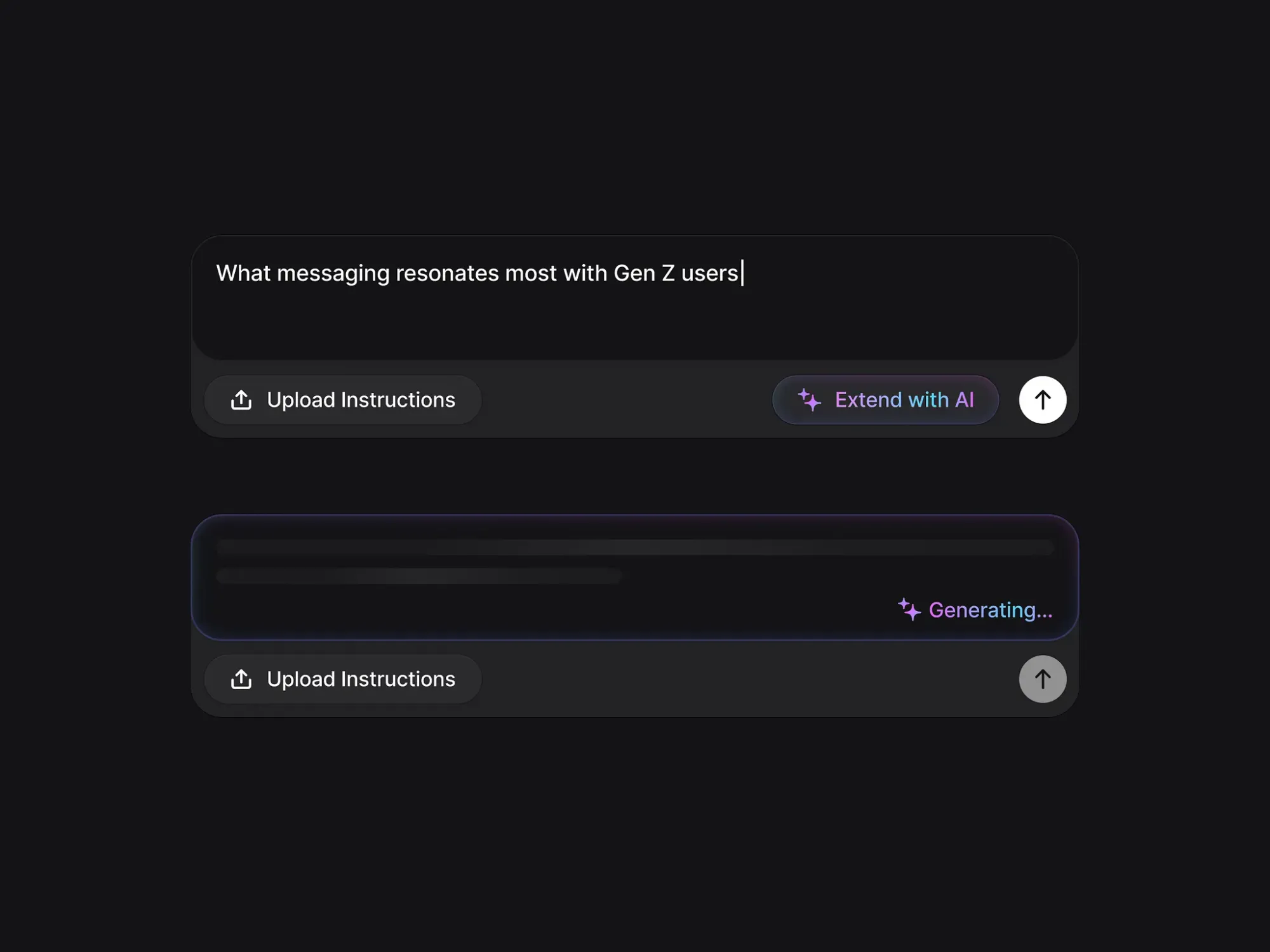This screenshot has width=1270, height=952.
Task: Click the first skeleton loading line
Action: (x=635, y=547)
